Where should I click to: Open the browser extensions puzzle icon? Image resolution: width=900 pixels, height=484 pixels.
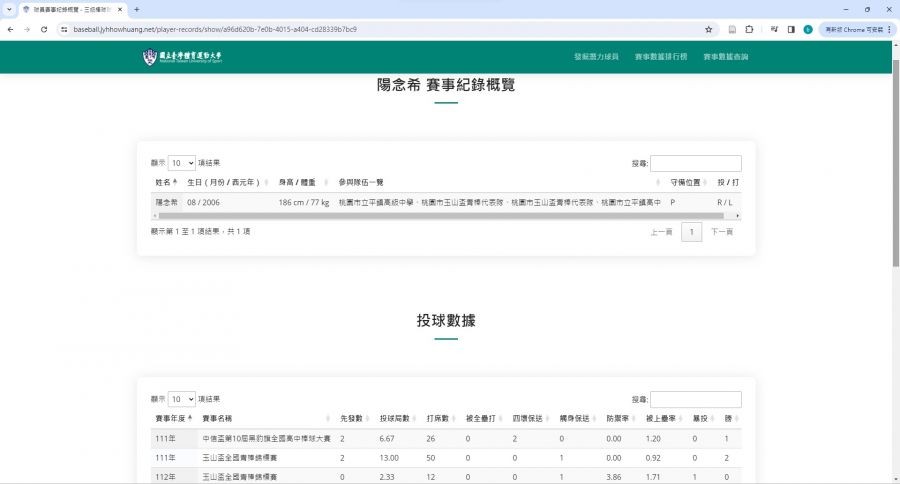pyautogui.click(x=748, y=29)
